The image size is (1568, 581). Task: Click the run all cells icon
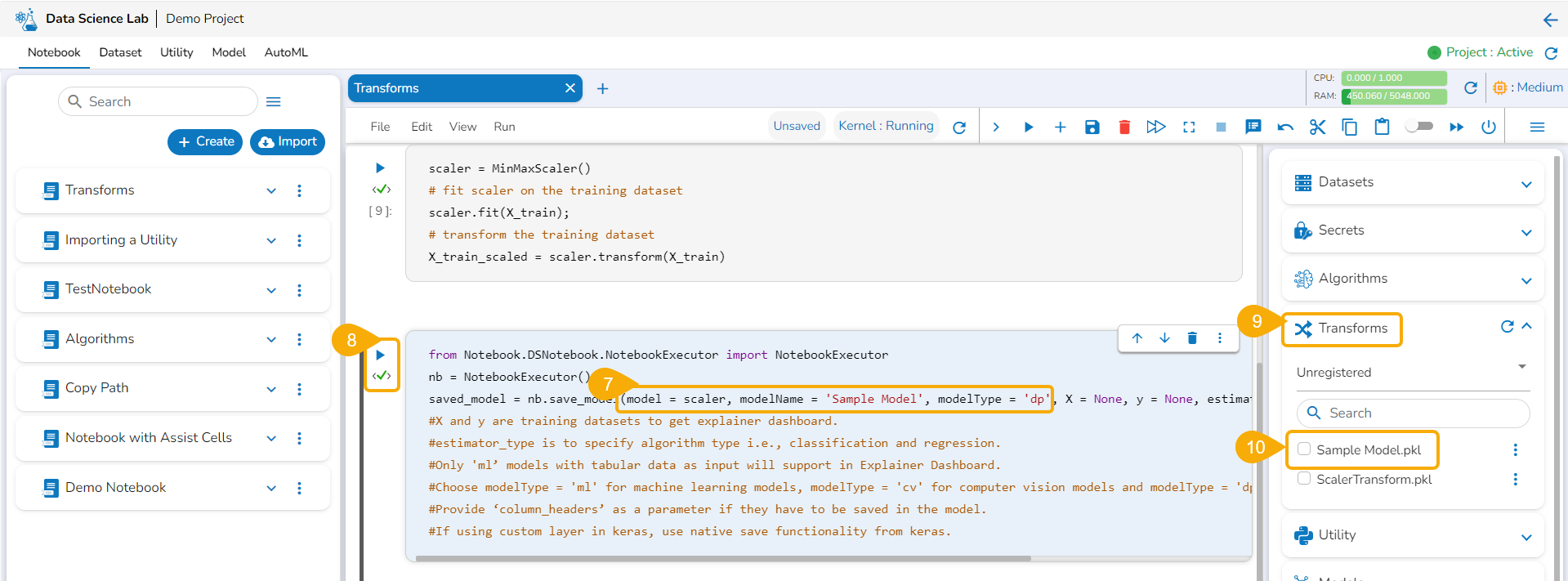click(1155, 127)
